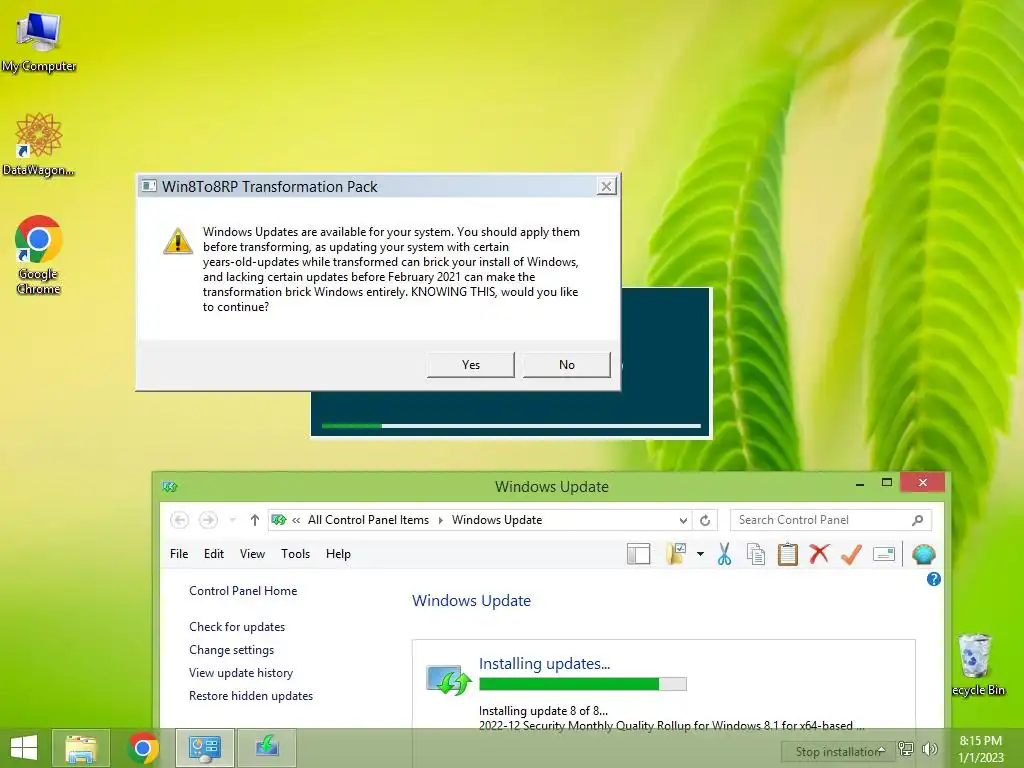Click the Windows Update page heading
This screenshot has height=768, width=1024.
click(471, 600)
